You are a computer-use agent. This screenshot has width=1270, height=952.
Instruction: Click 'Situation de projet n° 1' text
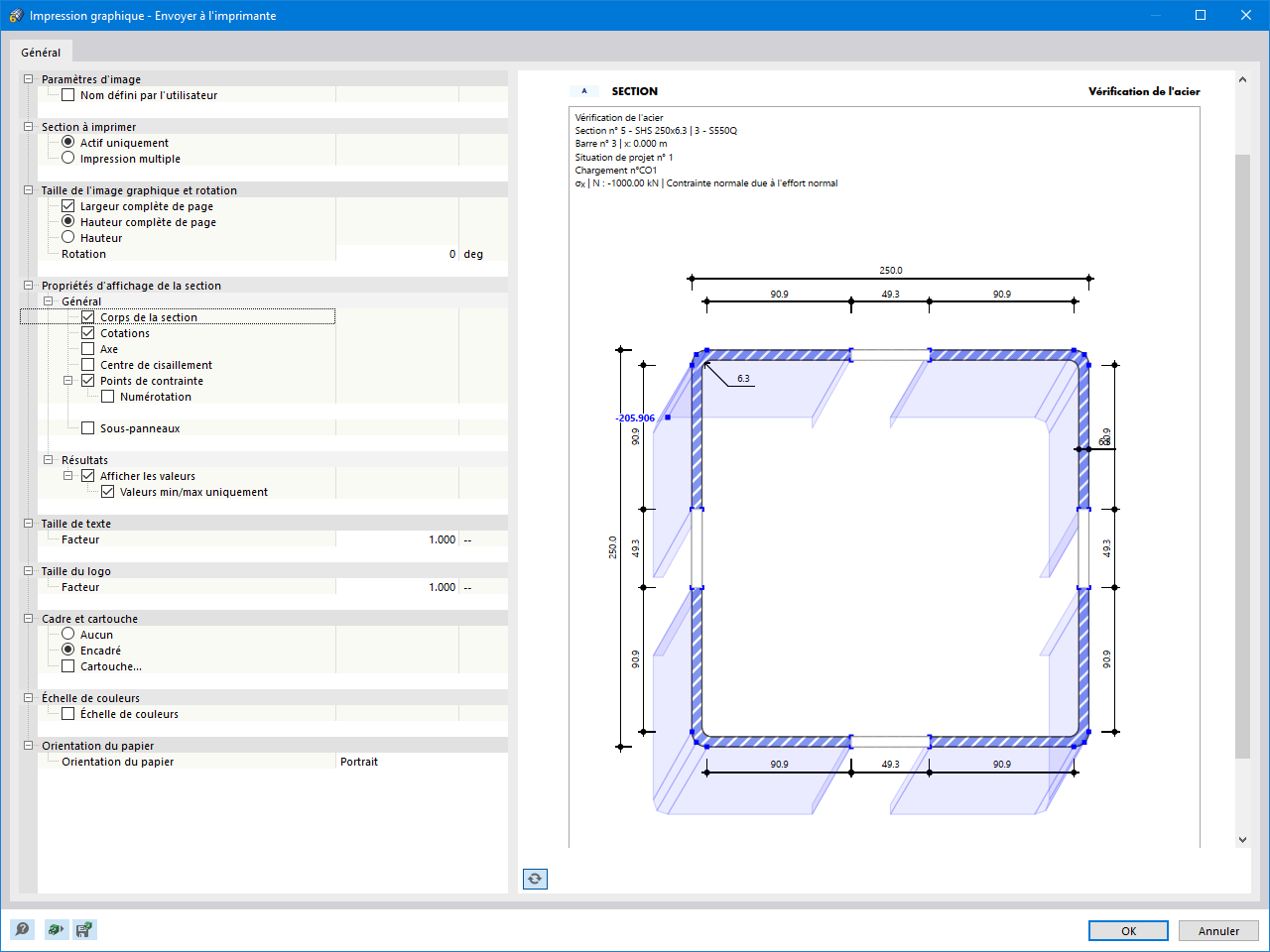tap(624, 158)
